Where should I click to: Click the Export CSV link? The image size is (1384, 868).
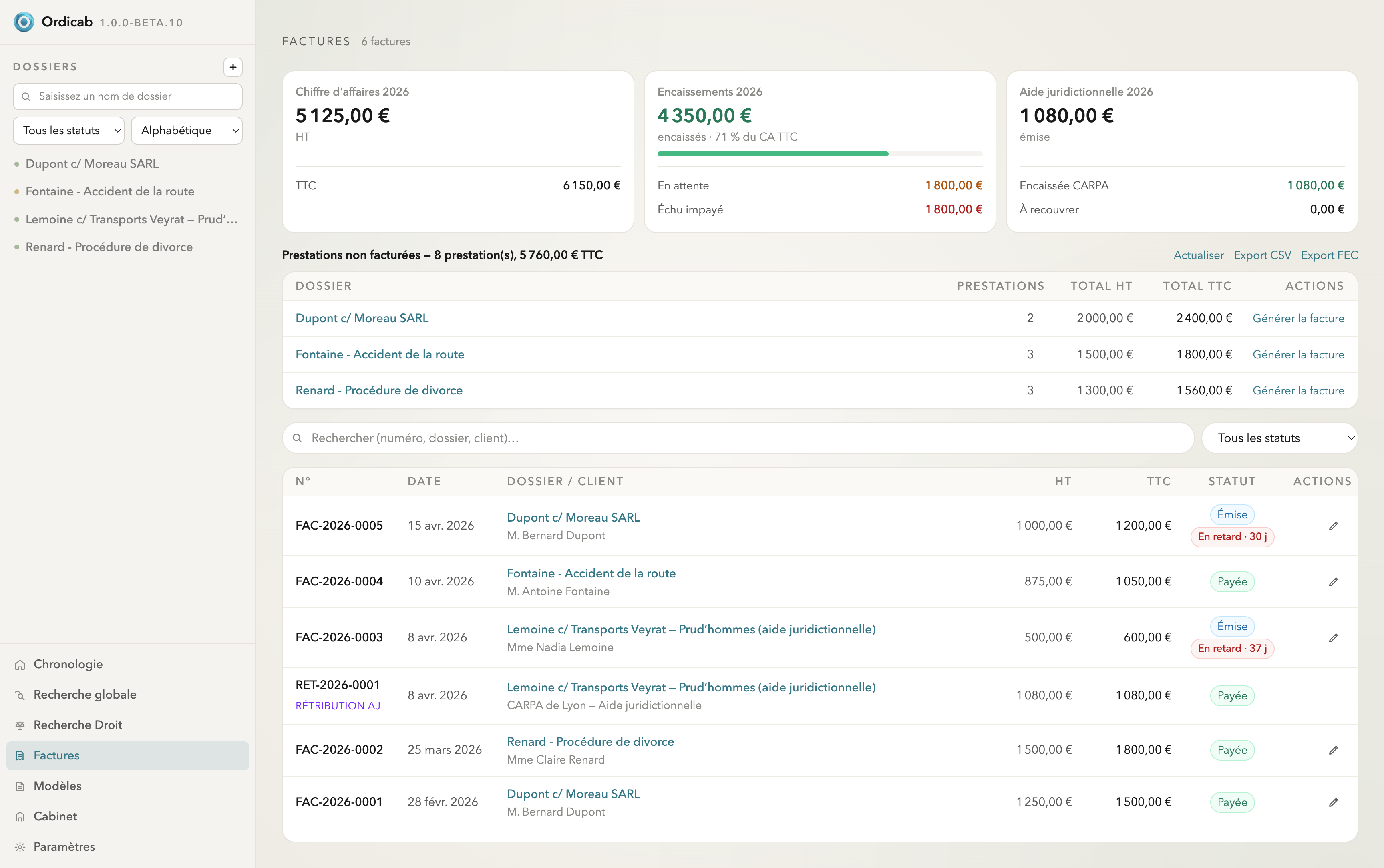pos(1262,255)
